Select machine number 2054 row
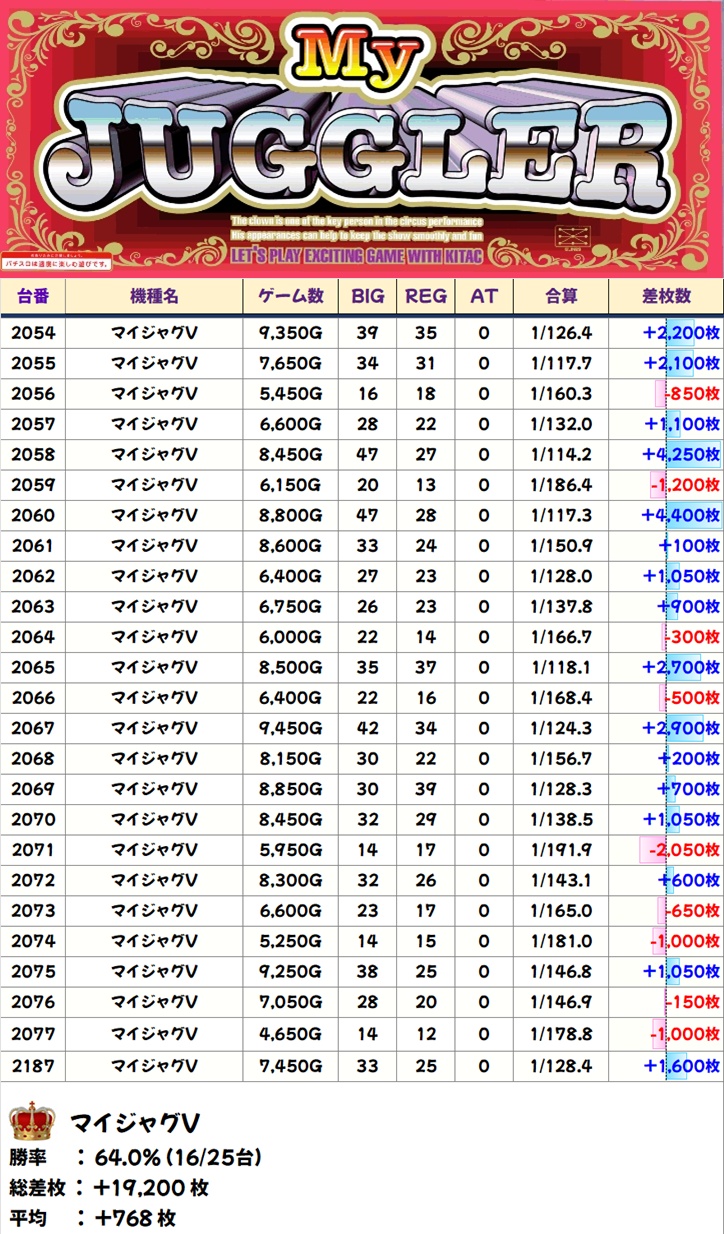Screen dimensions: 724x1234 click(33, 333)
